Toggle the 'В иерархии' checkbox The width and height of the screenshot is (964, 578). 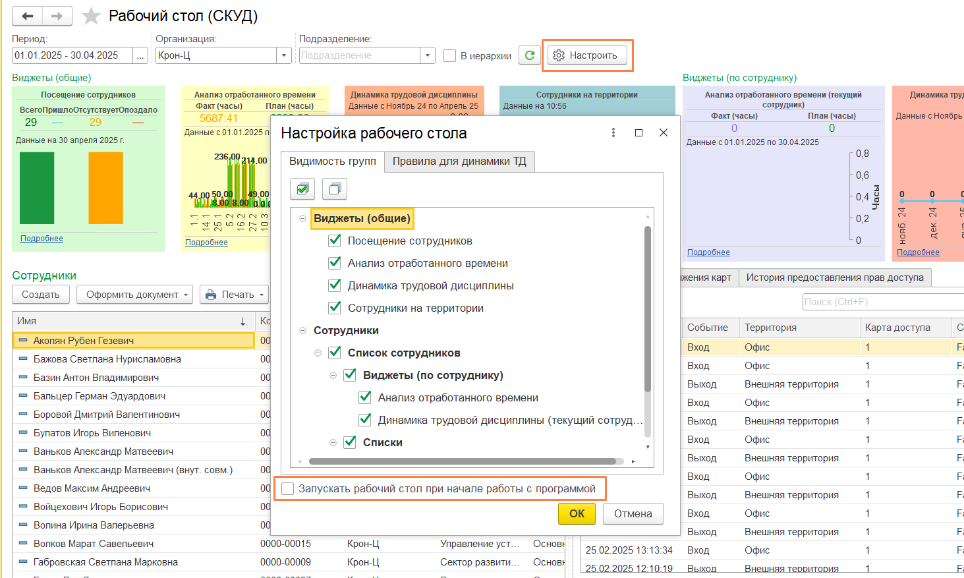coord(451,55)
